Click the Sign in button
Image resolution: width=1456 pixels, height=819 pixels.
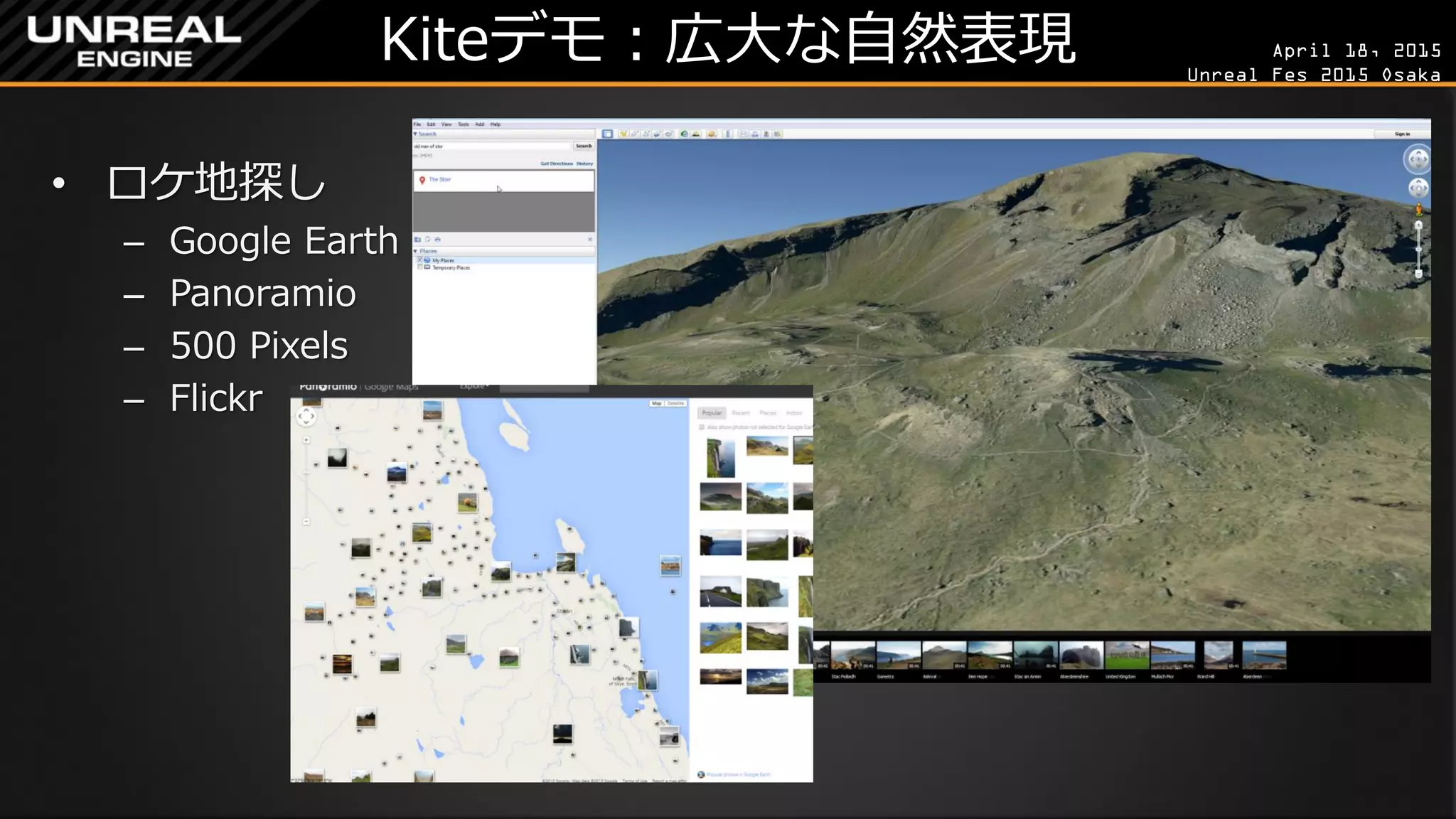tap(1402, 134)
